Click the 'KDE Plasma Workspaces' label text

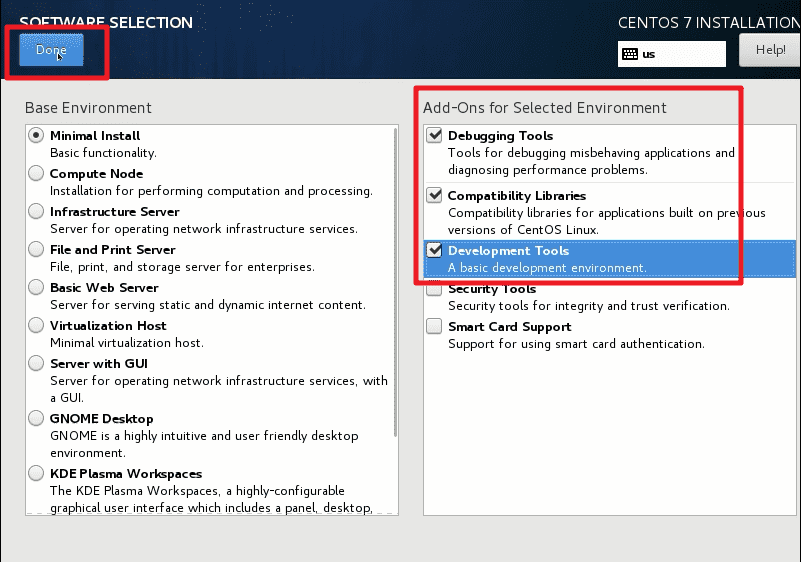[126, 474]
